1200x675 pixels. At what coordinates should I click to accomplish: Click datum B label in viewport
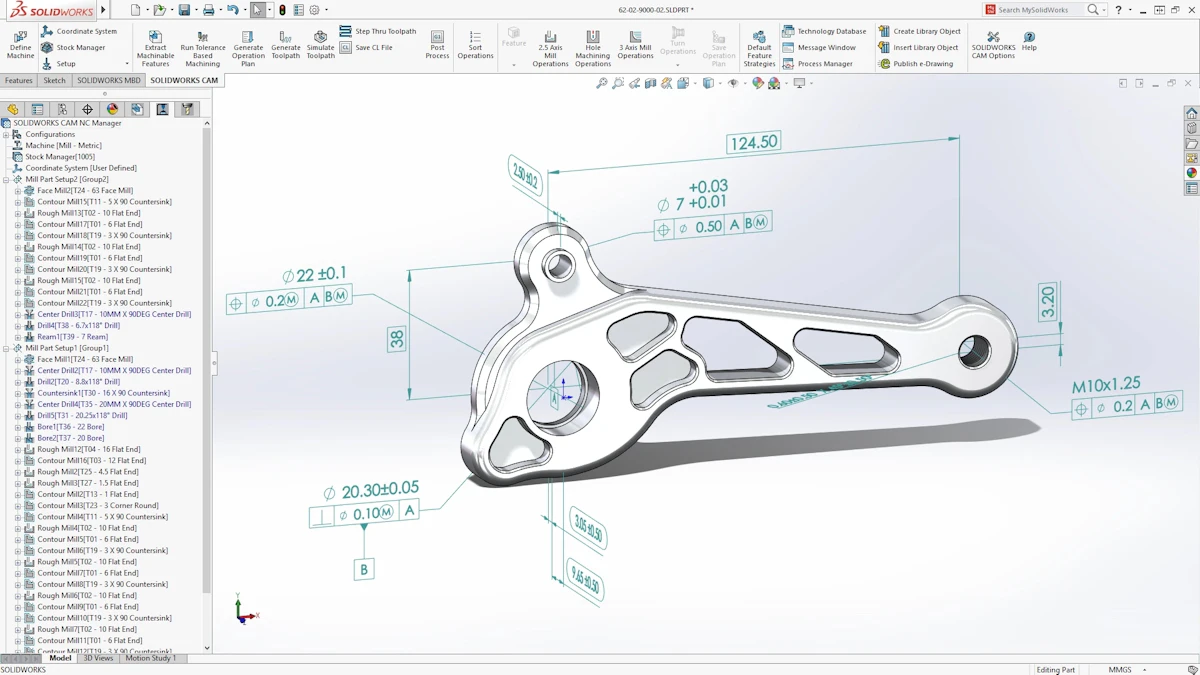(364, 569)
